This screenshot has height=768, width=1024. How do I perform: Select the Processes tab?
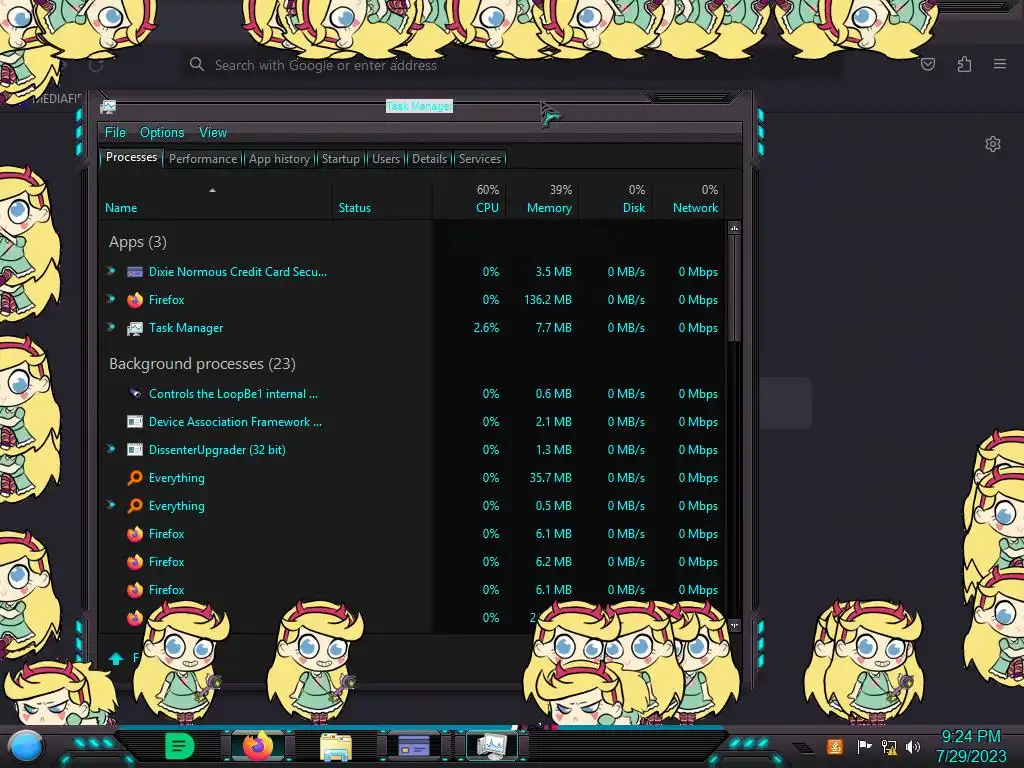[131, 157]
